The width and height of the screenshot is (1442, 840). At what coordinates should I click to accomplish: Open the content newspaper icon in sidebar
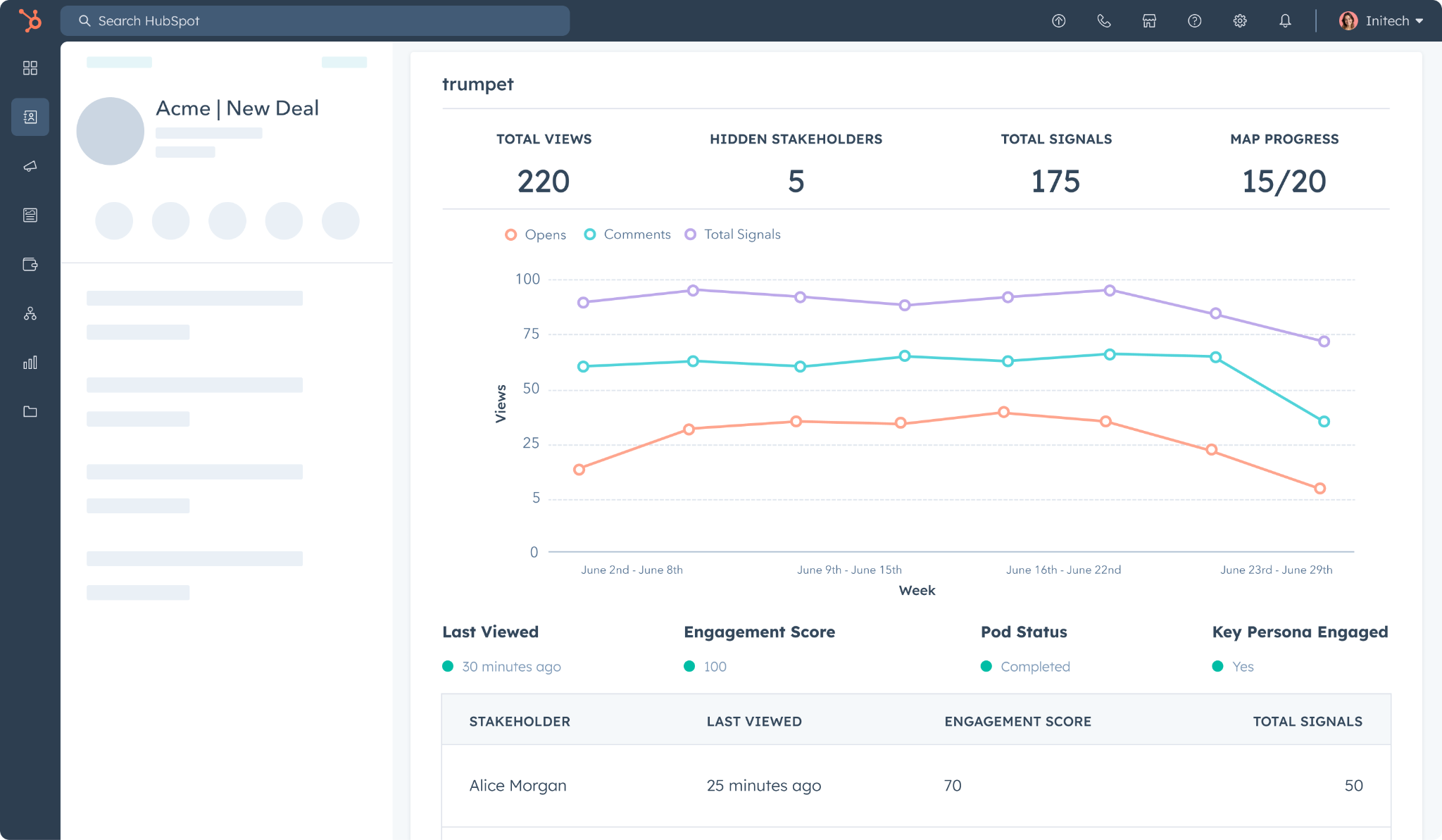(x=30, y=215)
